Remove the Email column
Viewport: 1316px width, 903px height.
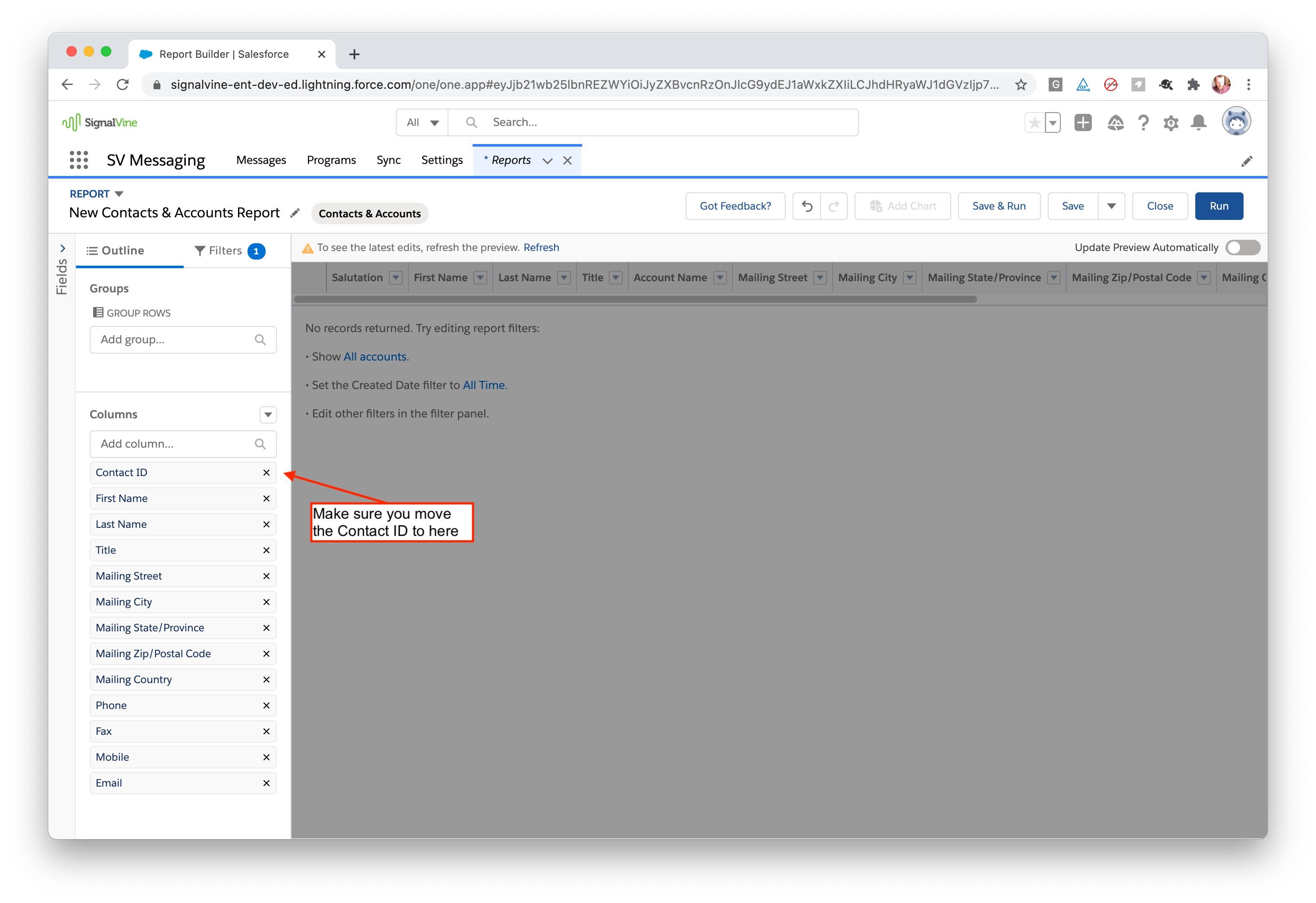pyautogui.click(x=266, y=783)
